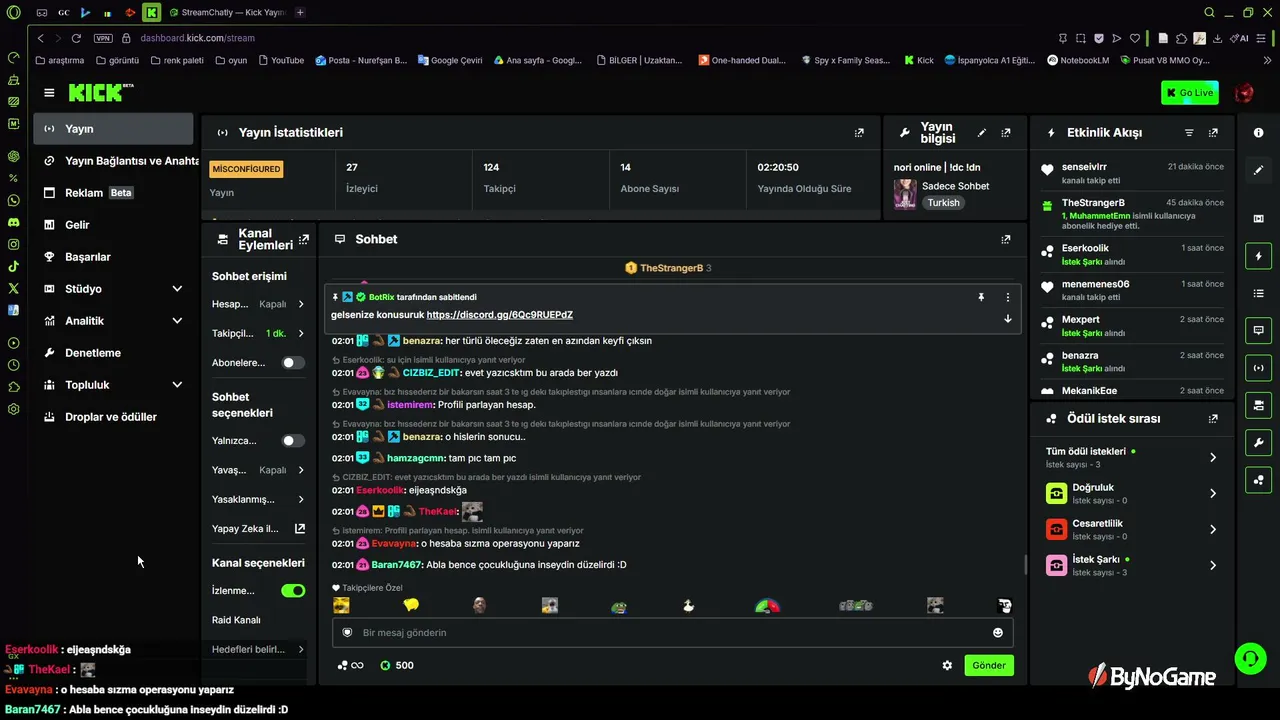The height and width of the screenshot is (720, 1280).
Task: Open a new browser tab
Action: point(300,12)
